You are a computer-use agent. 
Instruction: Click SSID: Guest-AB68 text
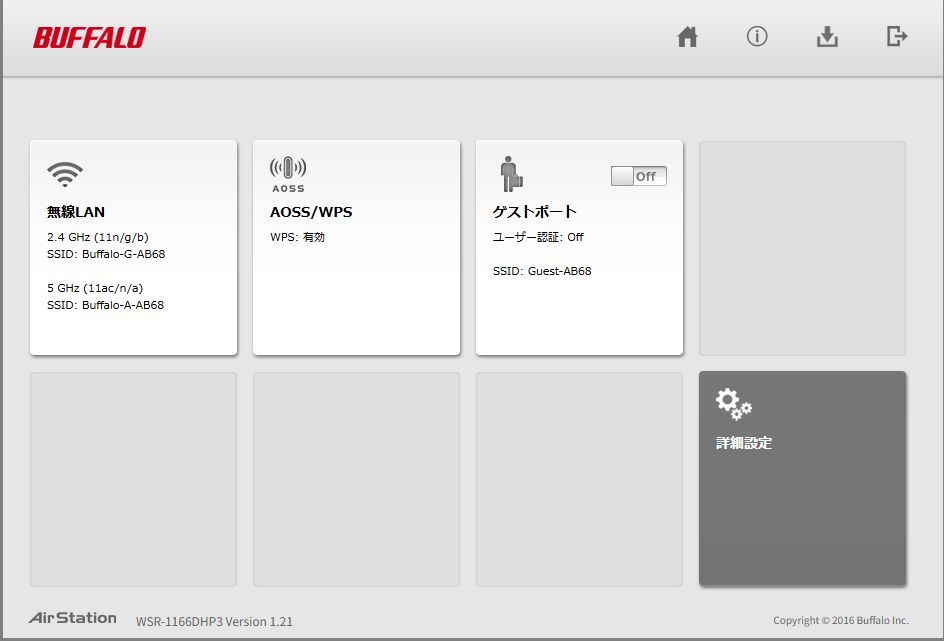542,271
